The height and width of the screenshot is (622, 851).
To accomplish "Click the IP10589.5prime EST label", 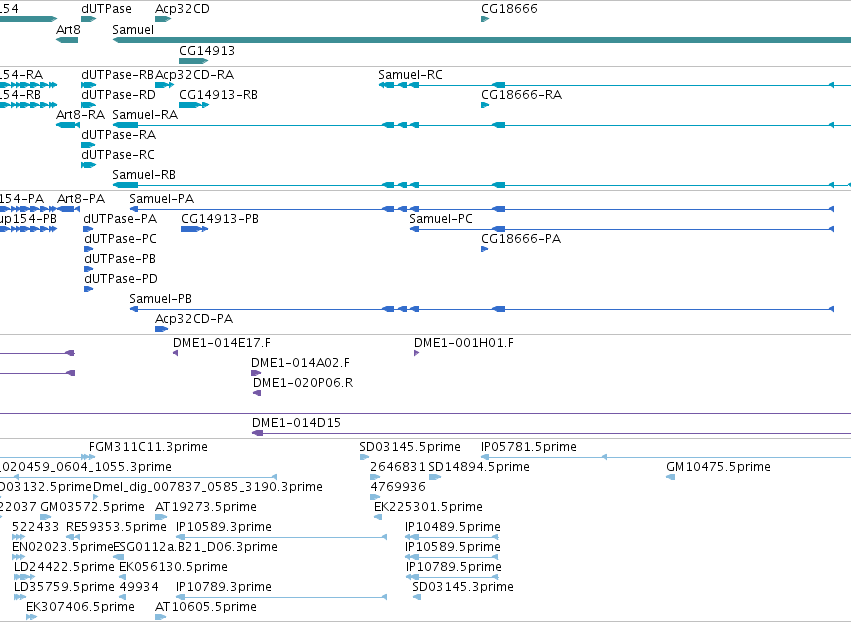I will coord(453,547).
